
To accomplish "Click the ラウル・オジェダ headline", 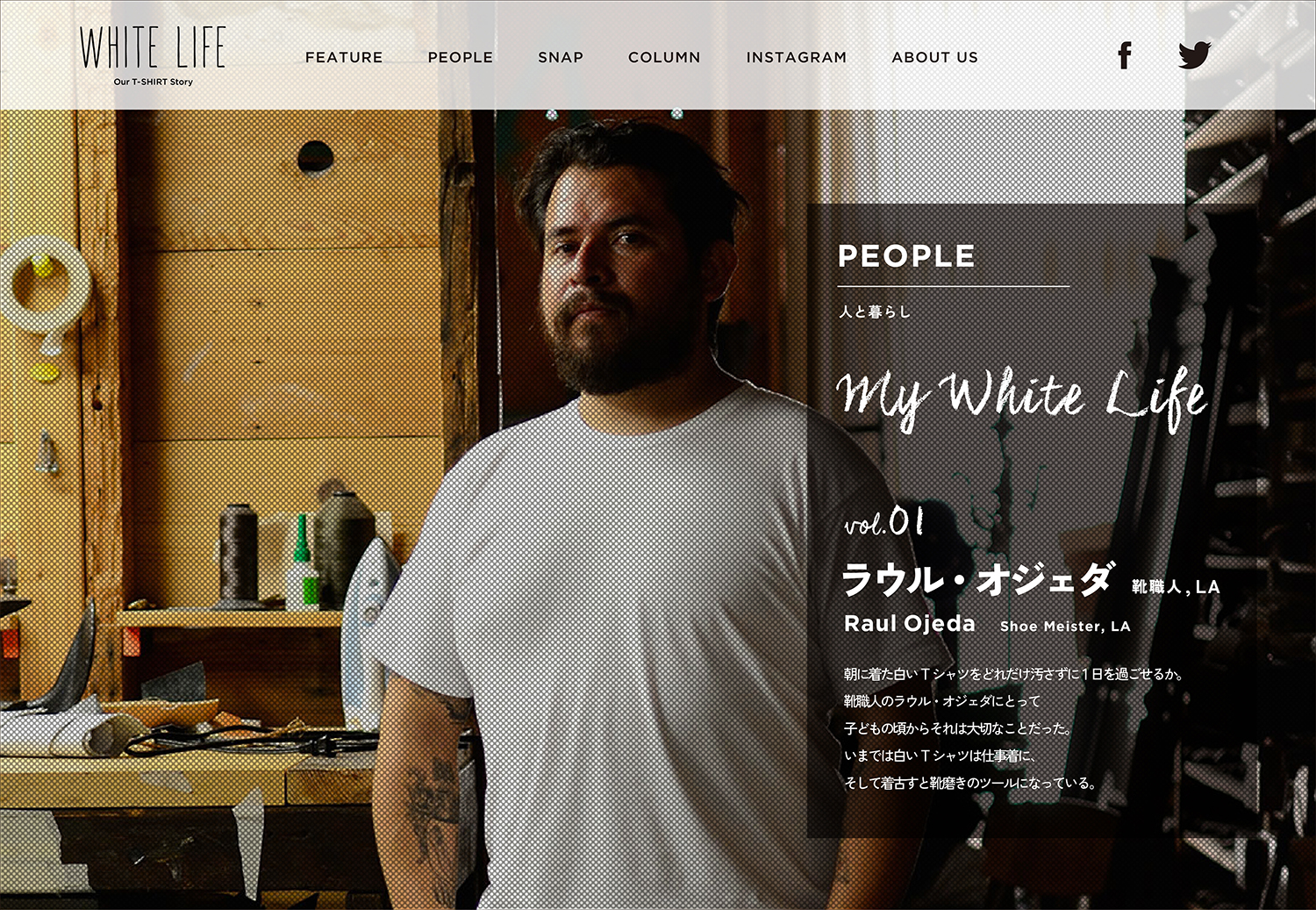I will [978, 580].
